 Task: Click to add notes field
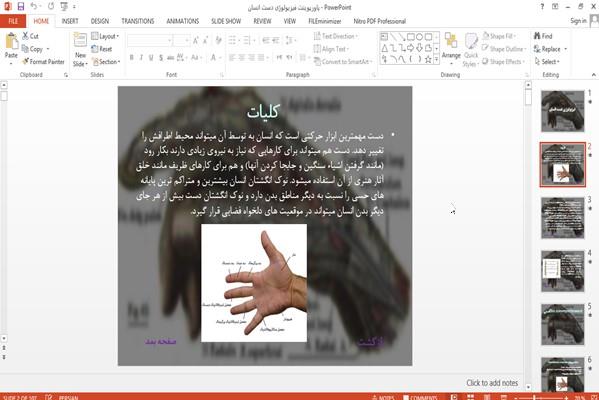(x=492, y=383)
